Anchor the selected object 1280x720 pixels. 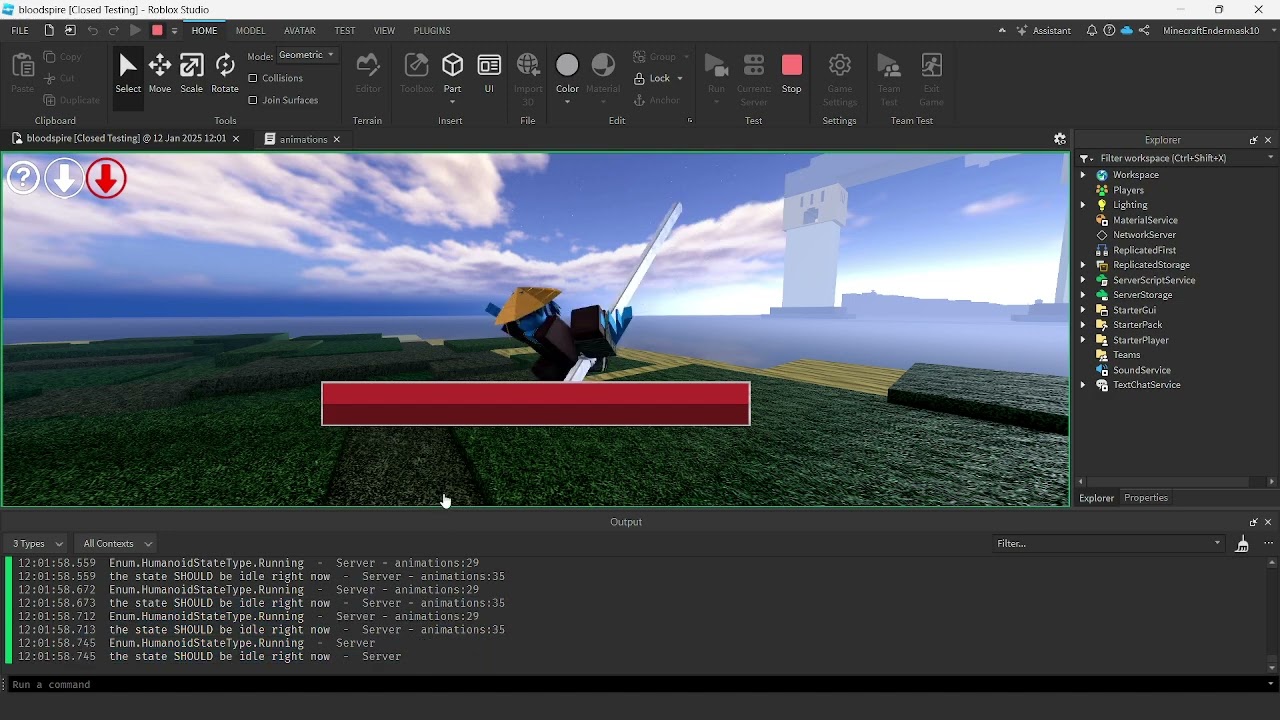tap(657, 100)
